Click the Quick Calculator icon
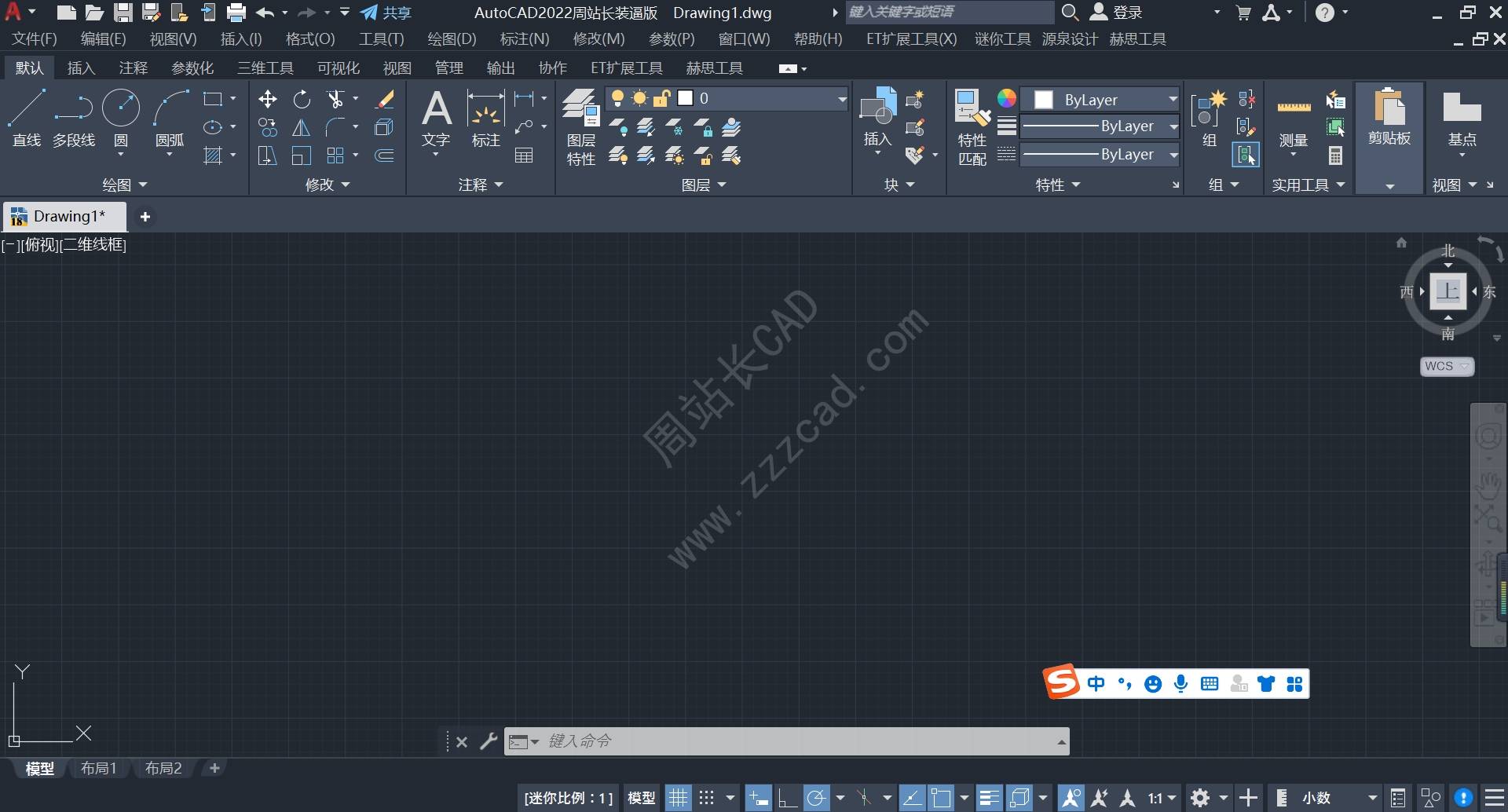The height and width of the screenshot is (812, 1508). click(1335, 155)
